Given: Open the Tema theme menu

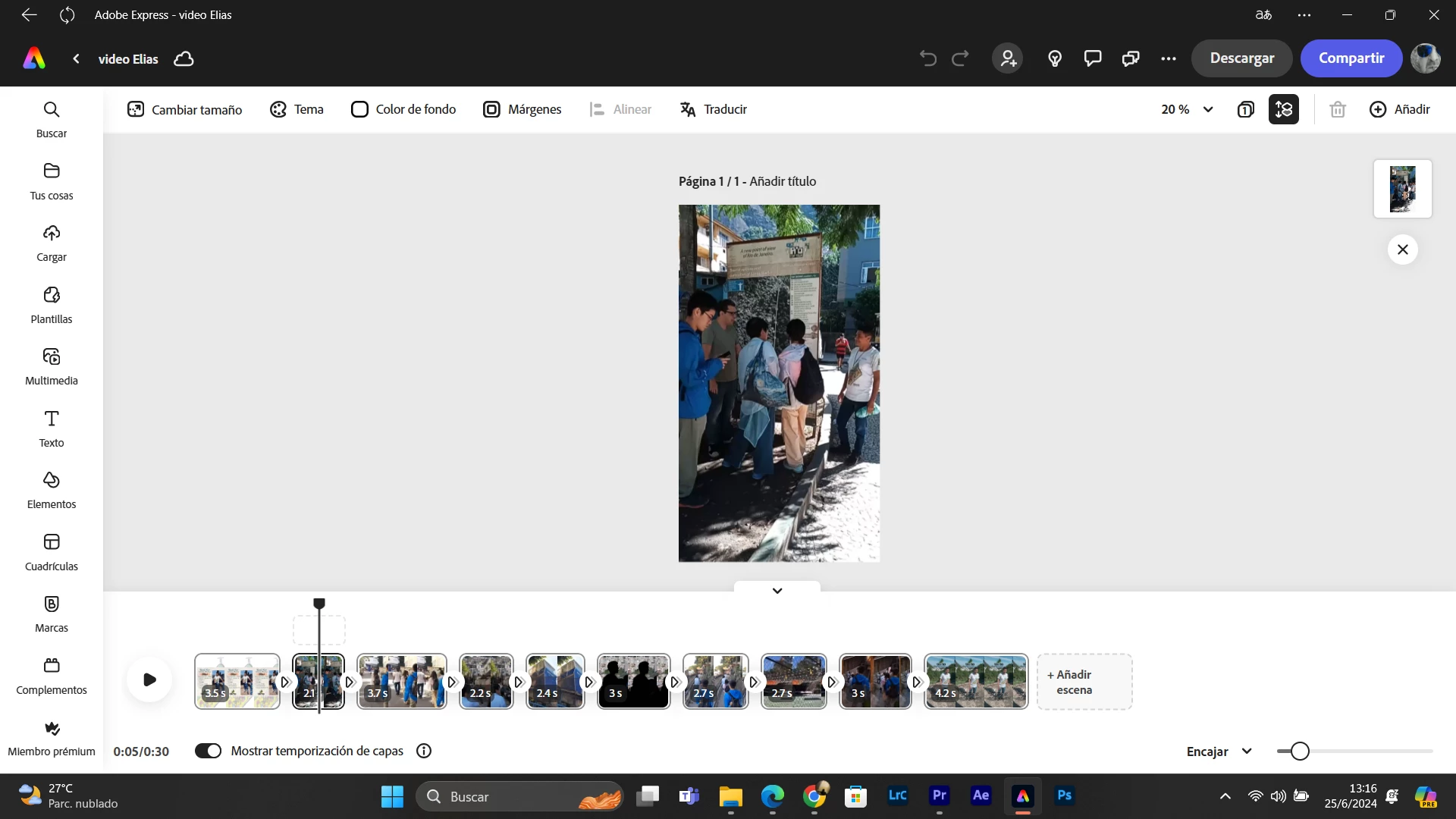Looking at the screenshot, I should click(x=297, y=109).
